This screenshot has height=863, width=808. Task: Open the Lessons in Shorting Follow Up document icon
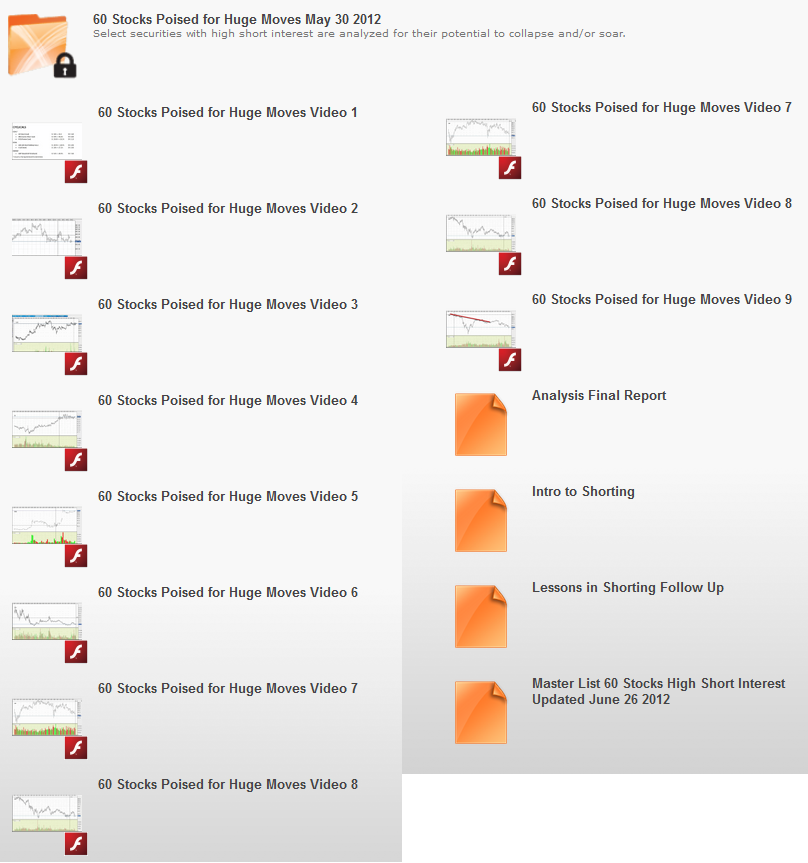point(481,616)
